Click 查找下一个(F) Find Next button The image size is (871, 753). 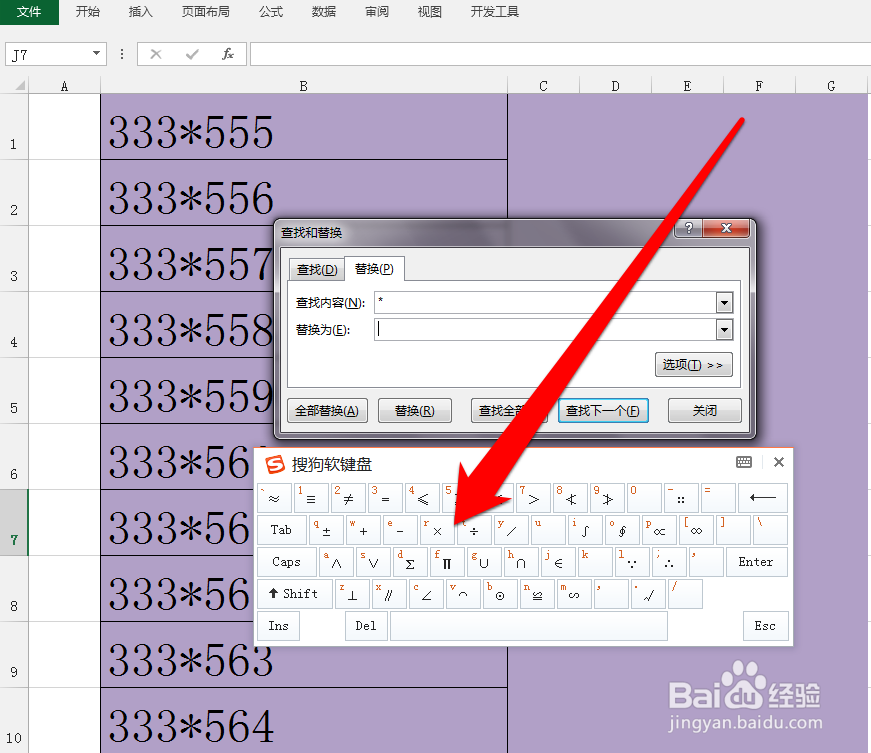603,410
